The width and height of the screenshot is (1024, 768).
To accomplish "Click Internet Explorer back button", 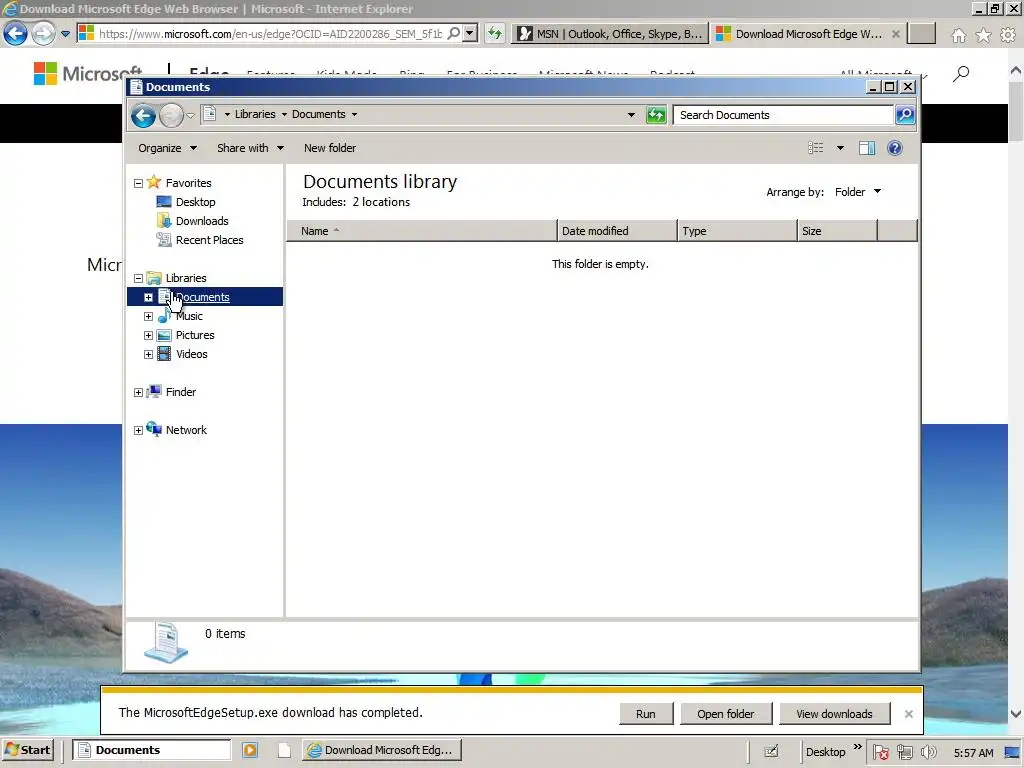I will [15, 33].
